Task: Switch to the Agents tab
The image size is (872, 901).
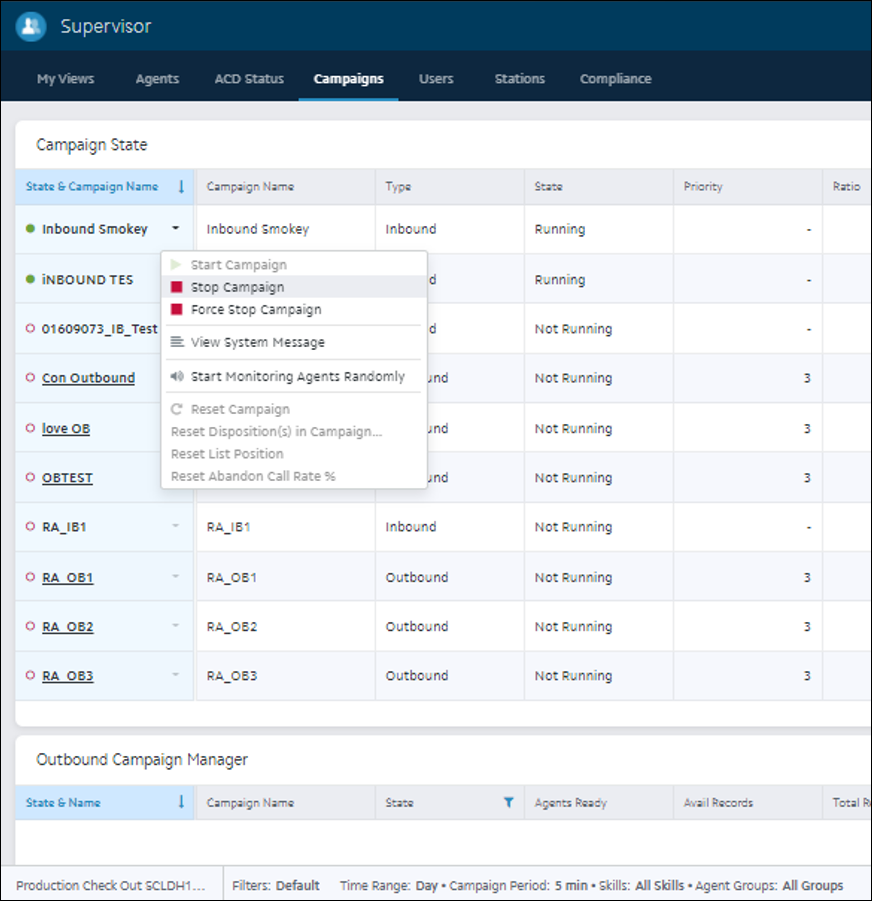Action: pos(157,79)
